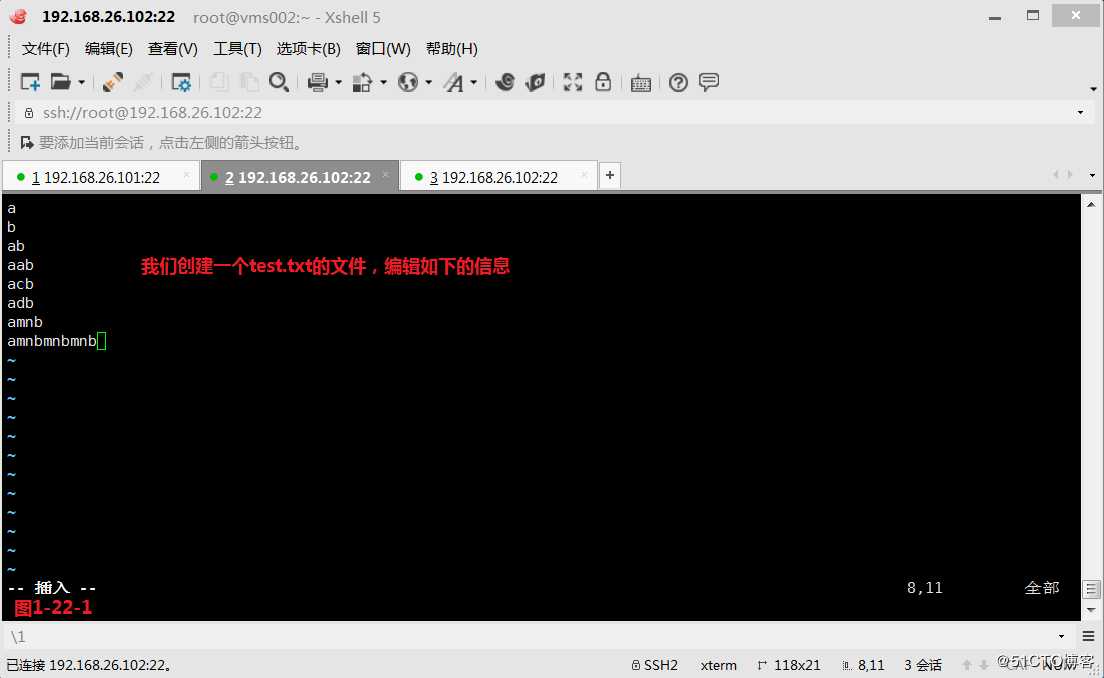Viewport: 1104px width, 678px height.
Task: Click the greyed-out Disconnect icon
Action: coord(143,82)
